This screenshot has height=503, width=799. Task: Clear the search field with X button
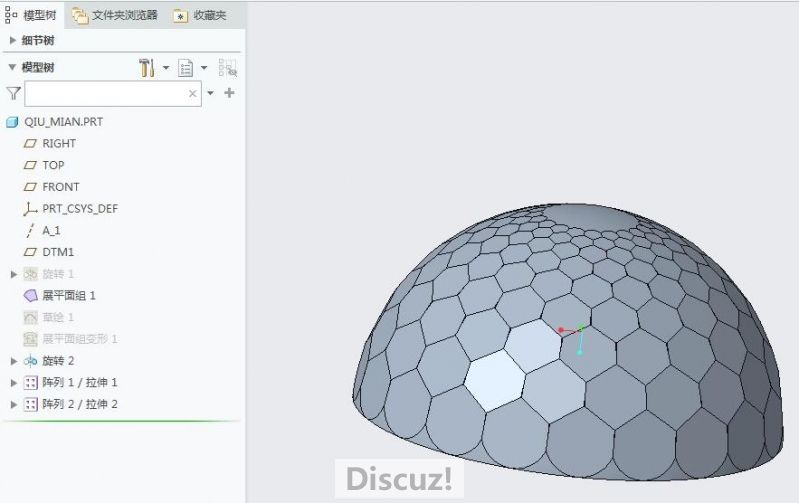coord(193,93)
